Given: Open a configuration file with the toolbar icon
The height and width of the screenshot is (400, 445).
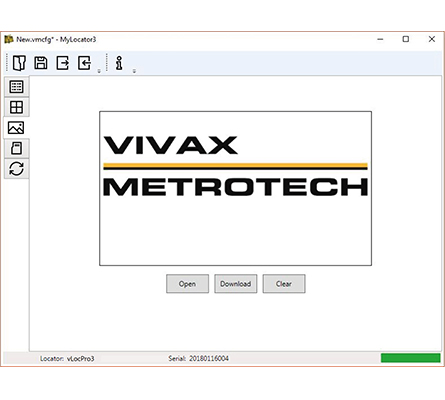Looking at the screenshot, I should point(19,63).
